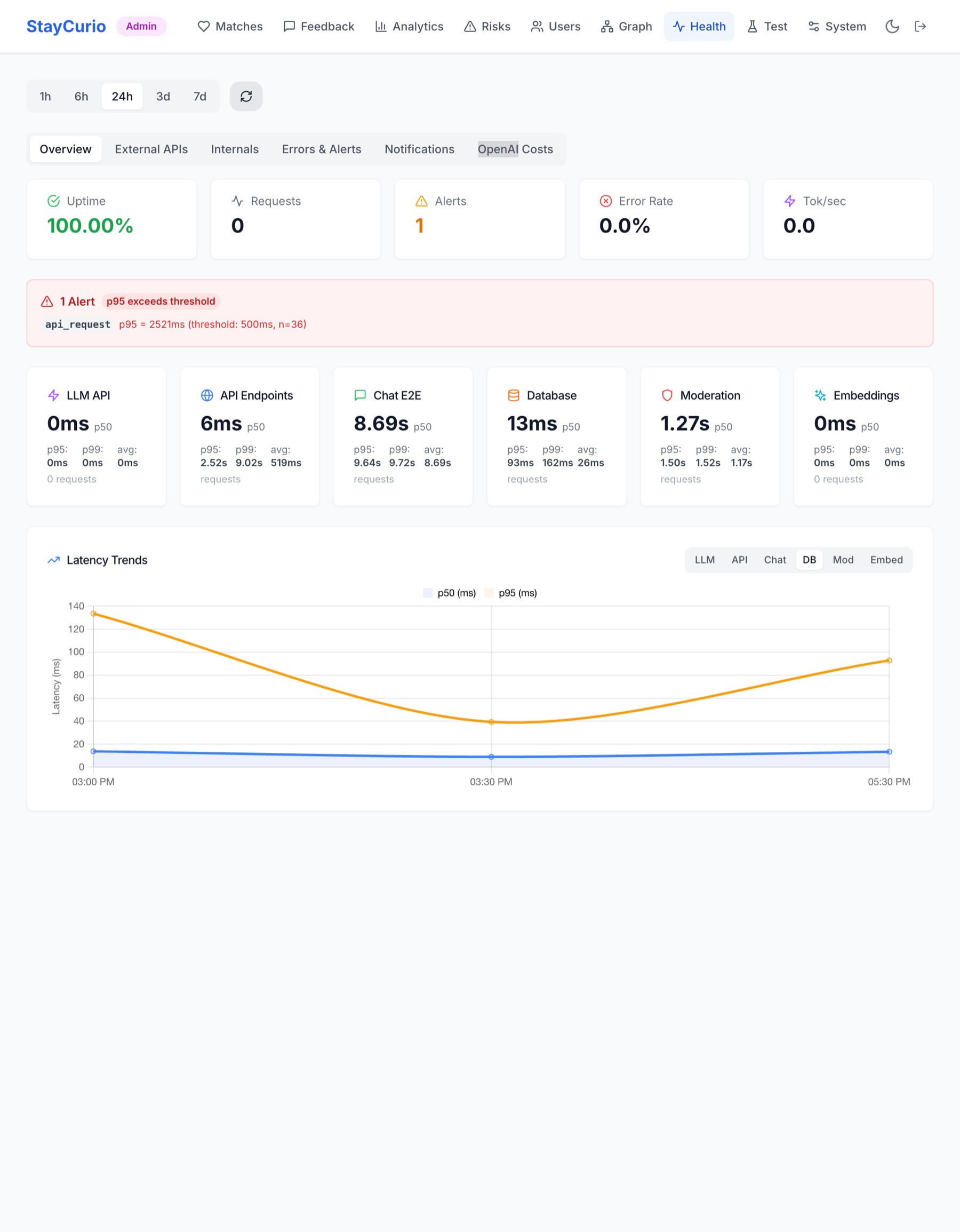Click p50 data point at 05:30 PM

pos(889,752)
